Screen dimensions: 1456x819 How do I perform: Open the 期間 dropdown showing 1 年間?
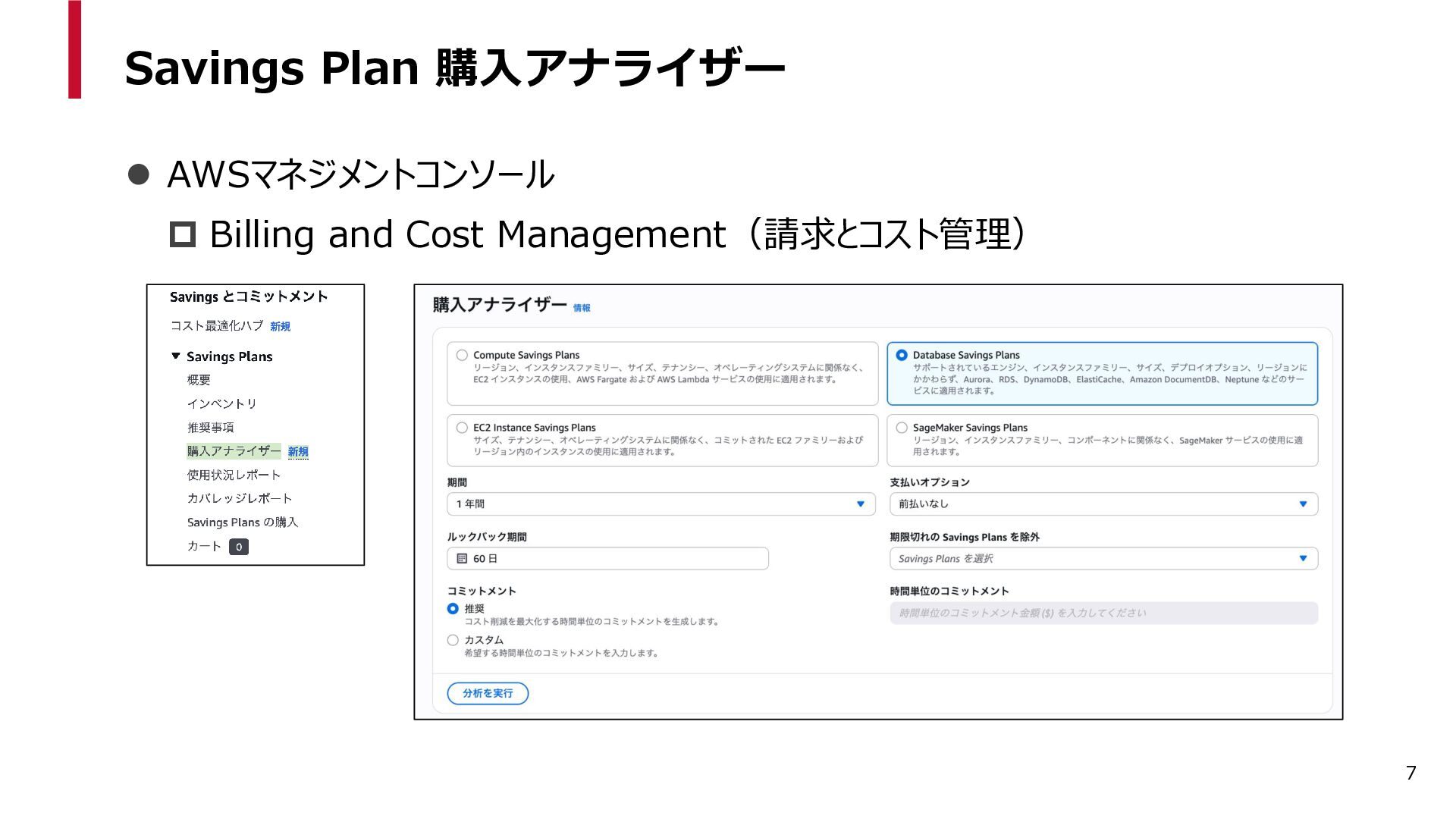click(x=661, y=504)
